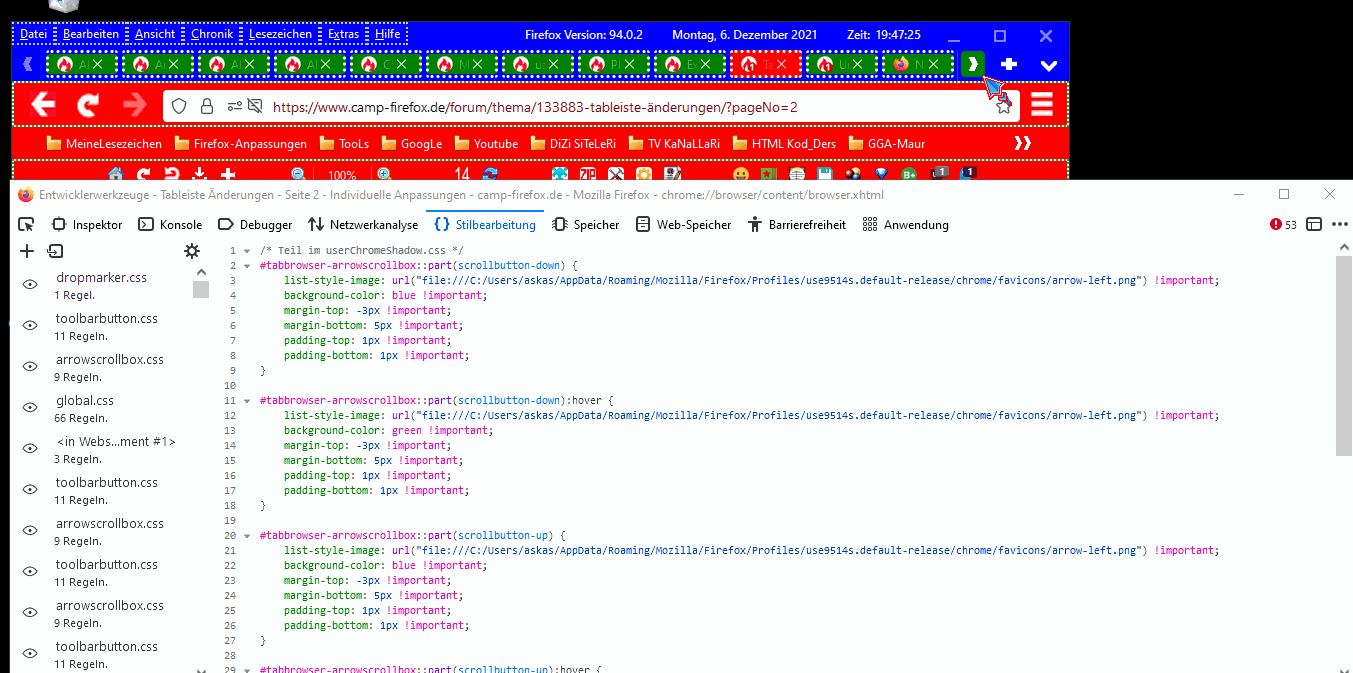Hide the first arrowscrollbox.css stylesheet via eye icon
The width and height of the screenshot is (1353, 673).
point(30,367)
